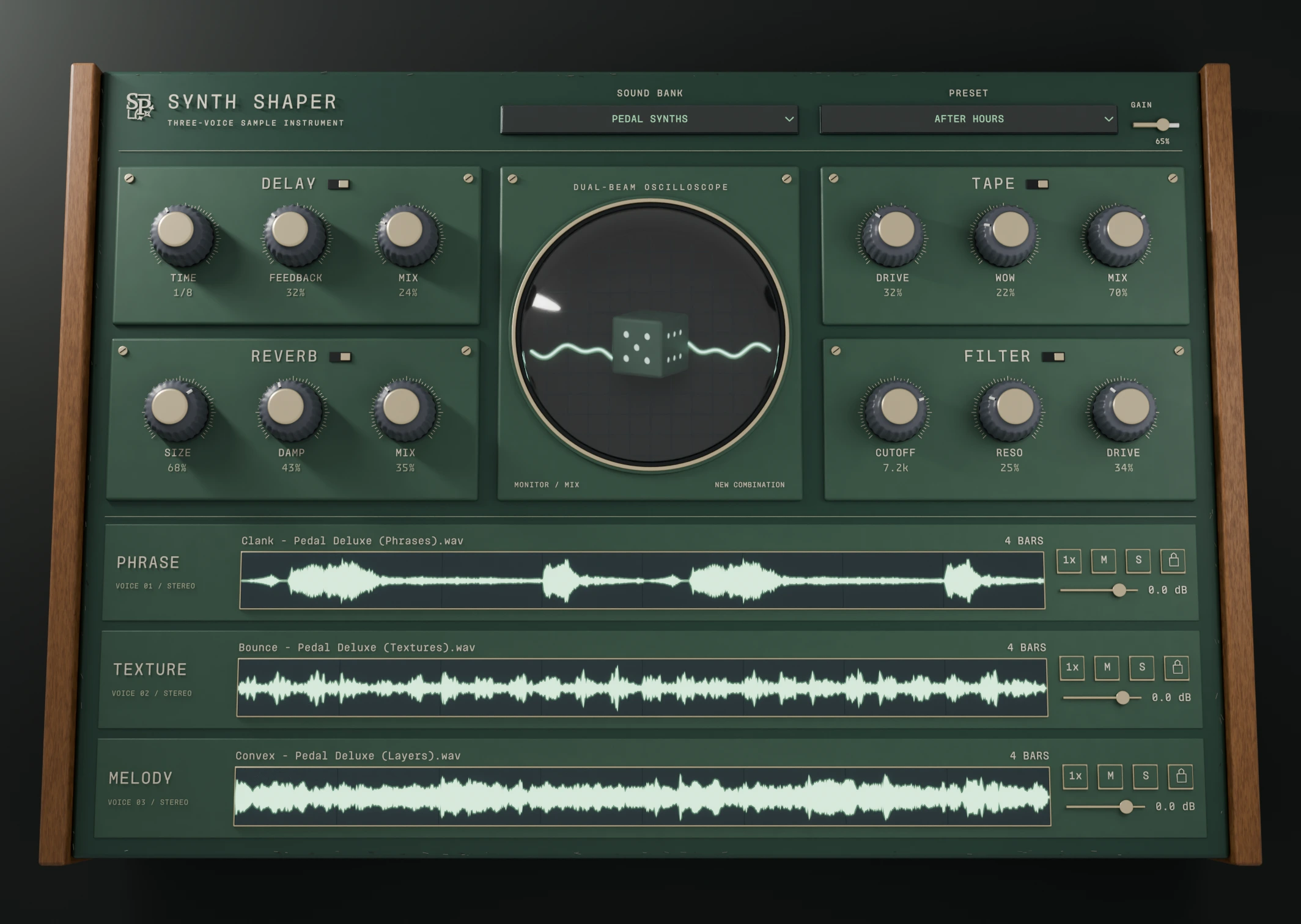Click the lock icon on Texture voice
1301x924 pixels.
pyautogui.click(x=1177, y=667)
